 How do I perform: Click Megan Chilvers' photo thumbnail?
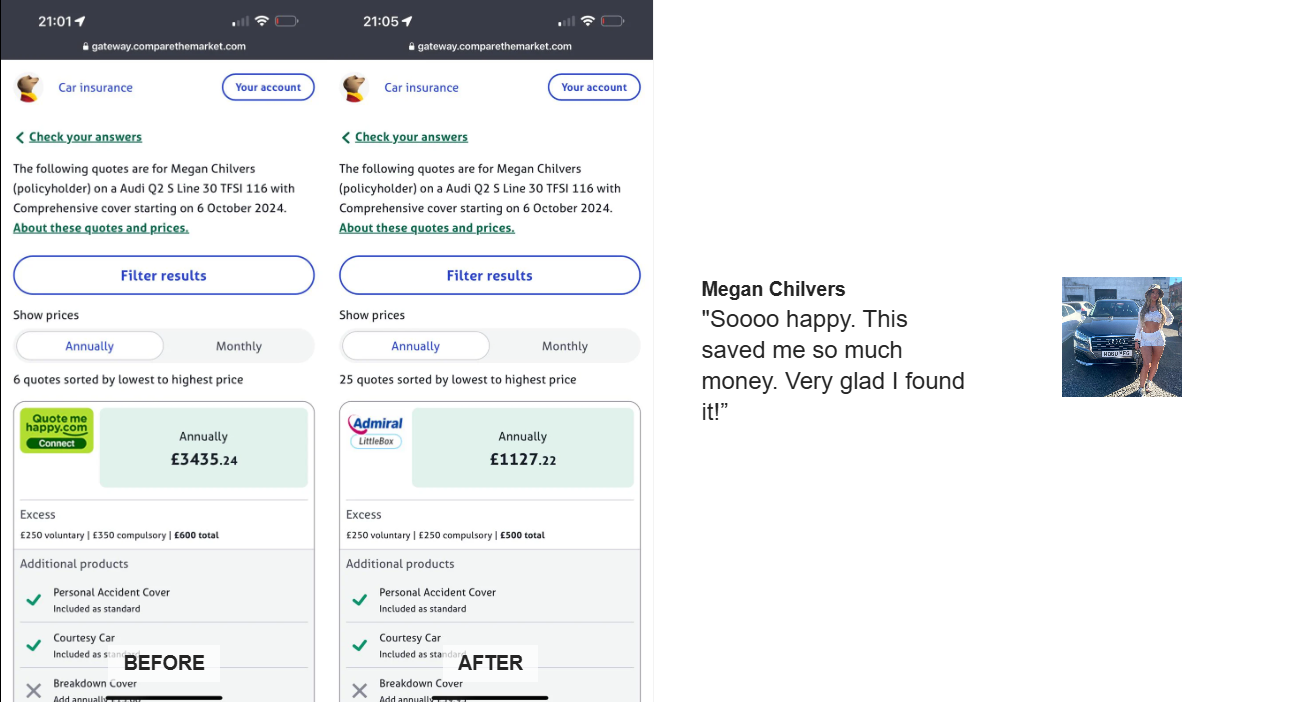click(x=1122, y=337)
